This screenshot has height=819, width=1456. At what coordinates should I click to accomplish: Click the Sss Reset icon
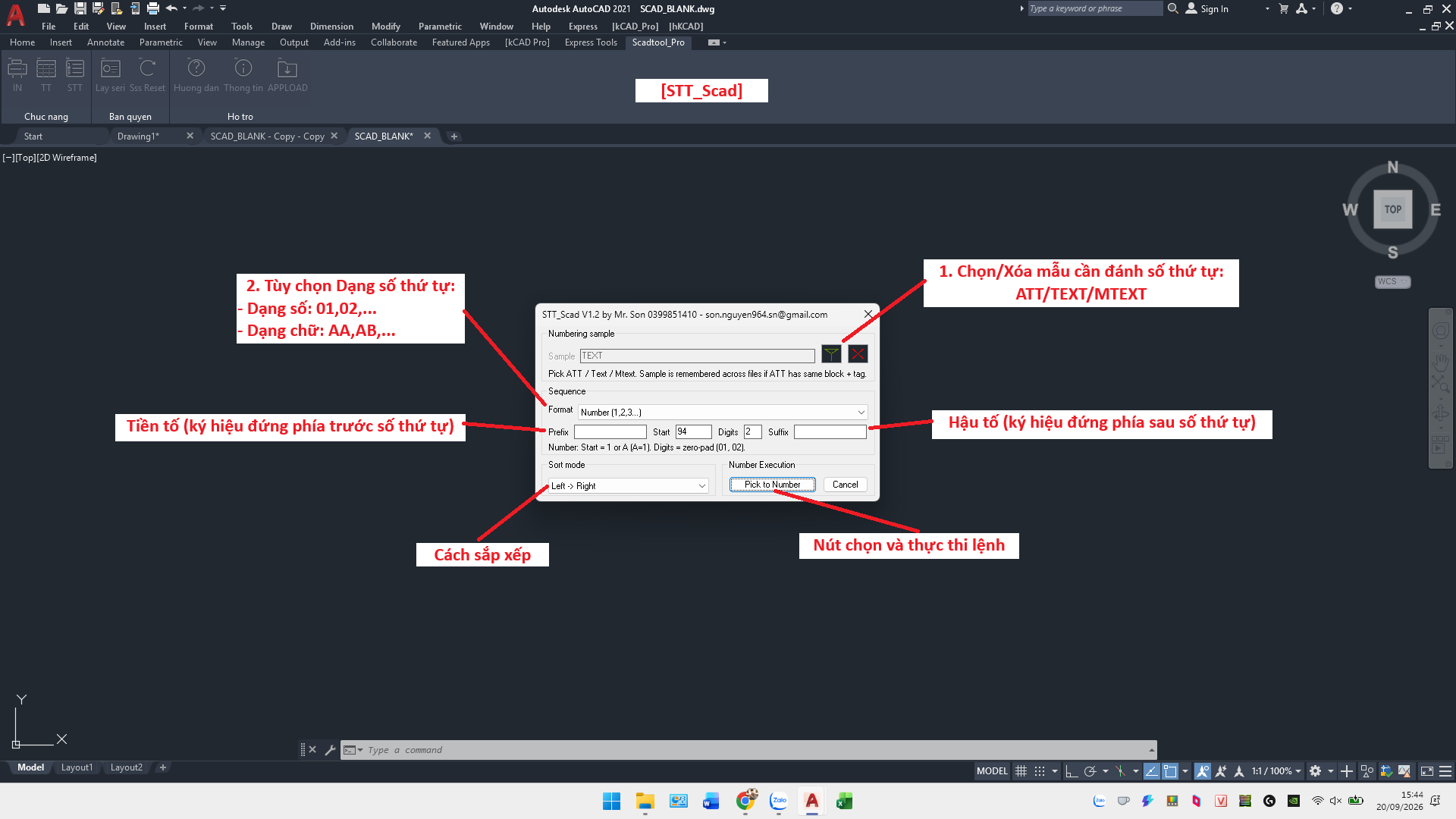[x=147, y=75]
